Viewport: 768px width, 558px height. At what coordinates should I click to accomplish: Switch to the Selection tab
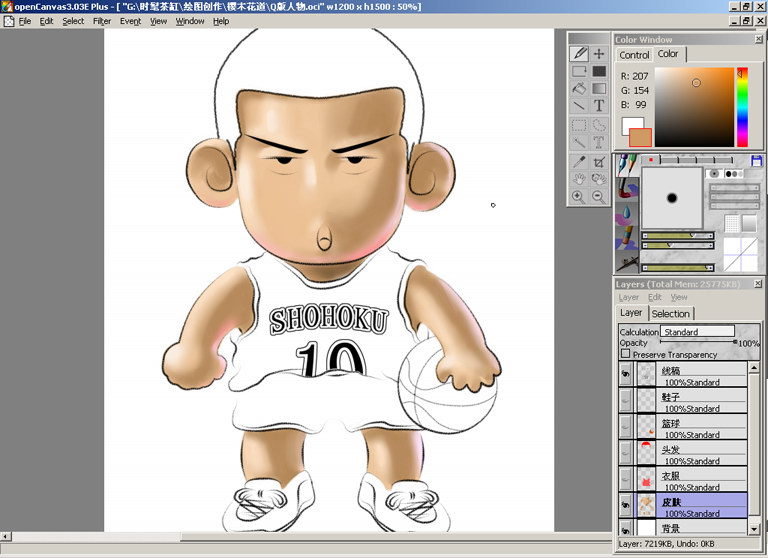point(671,314)
